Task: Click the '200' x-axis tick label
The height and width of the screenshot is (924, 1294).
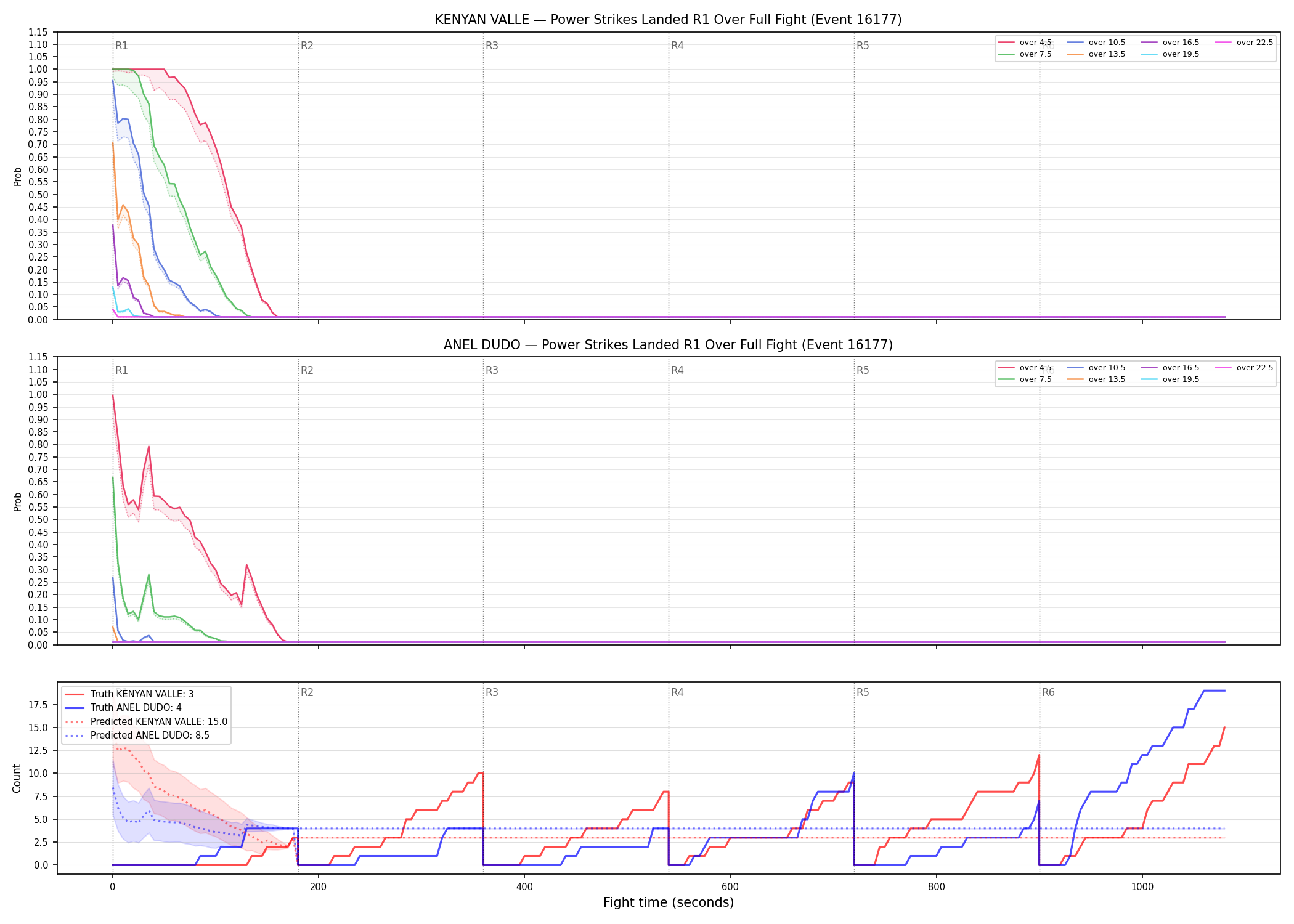Action: tap(318, 887)
